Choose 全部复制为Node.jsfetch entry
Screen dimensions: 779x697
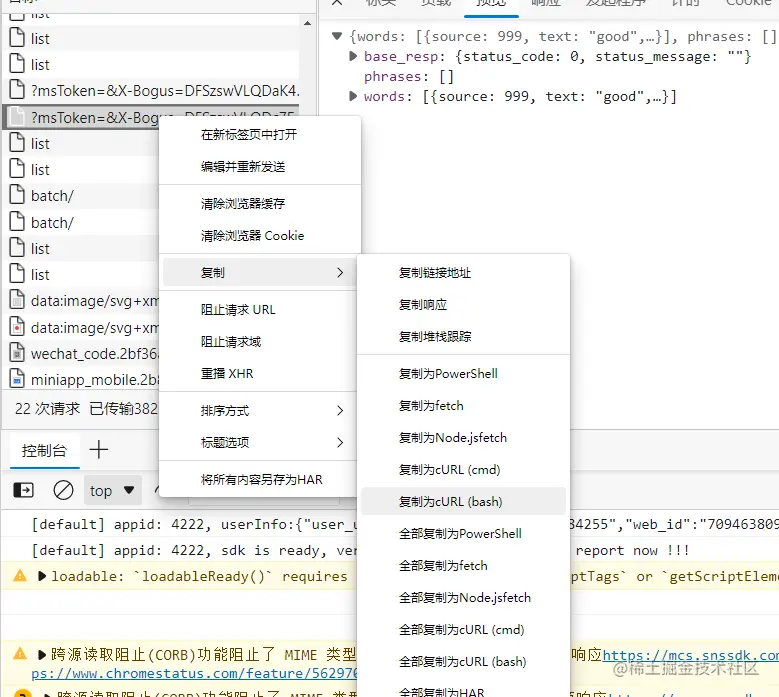463,598
